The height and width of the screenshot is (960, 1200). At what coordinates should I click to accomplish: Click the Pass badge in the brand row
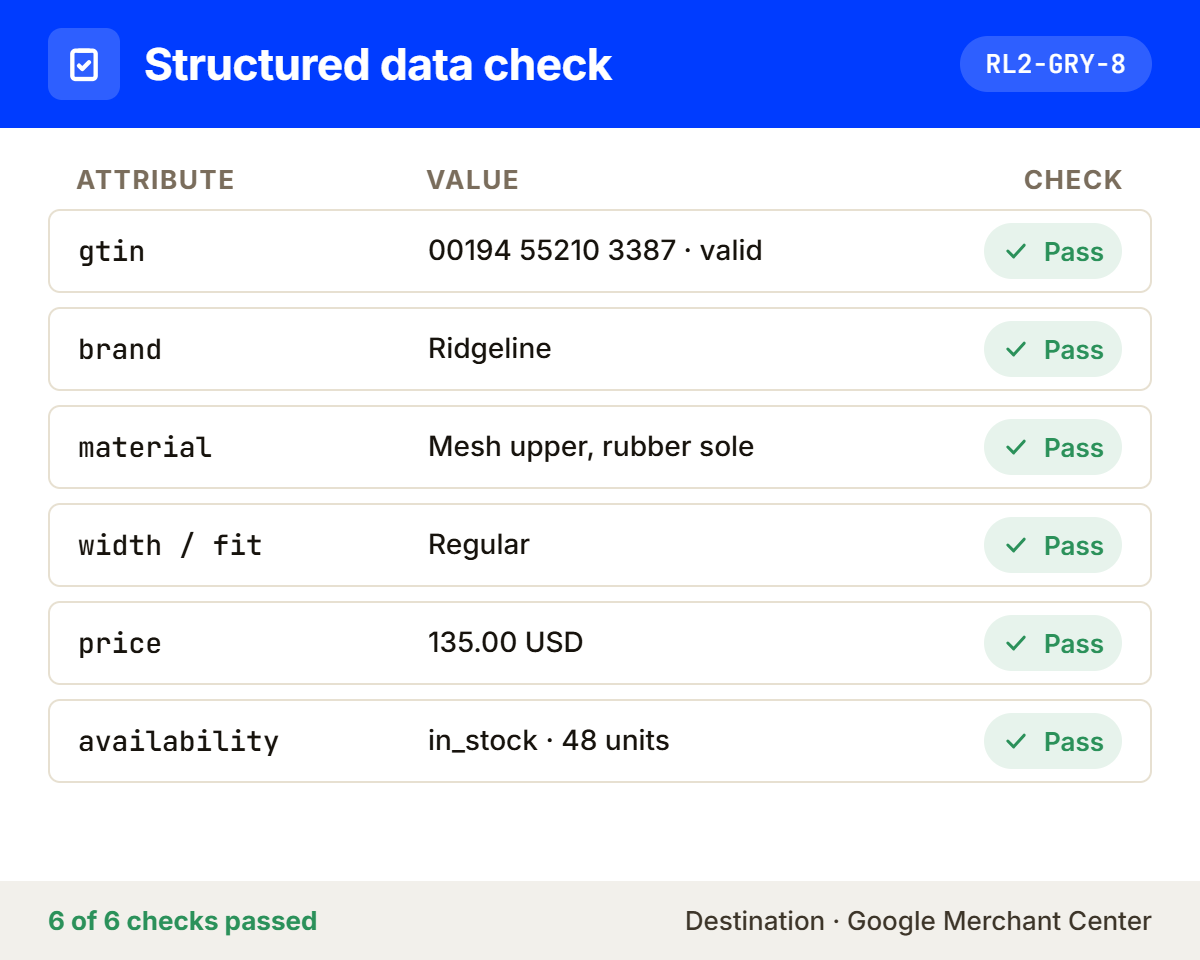coord(1053,349)
